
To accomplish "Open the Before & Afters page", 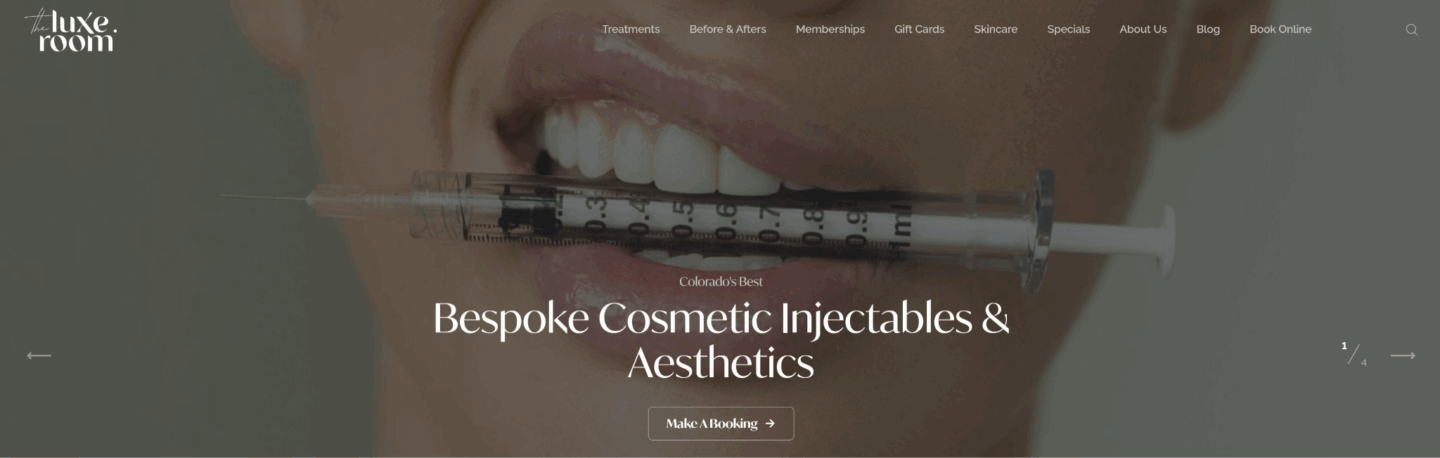I will coord(728,29).
